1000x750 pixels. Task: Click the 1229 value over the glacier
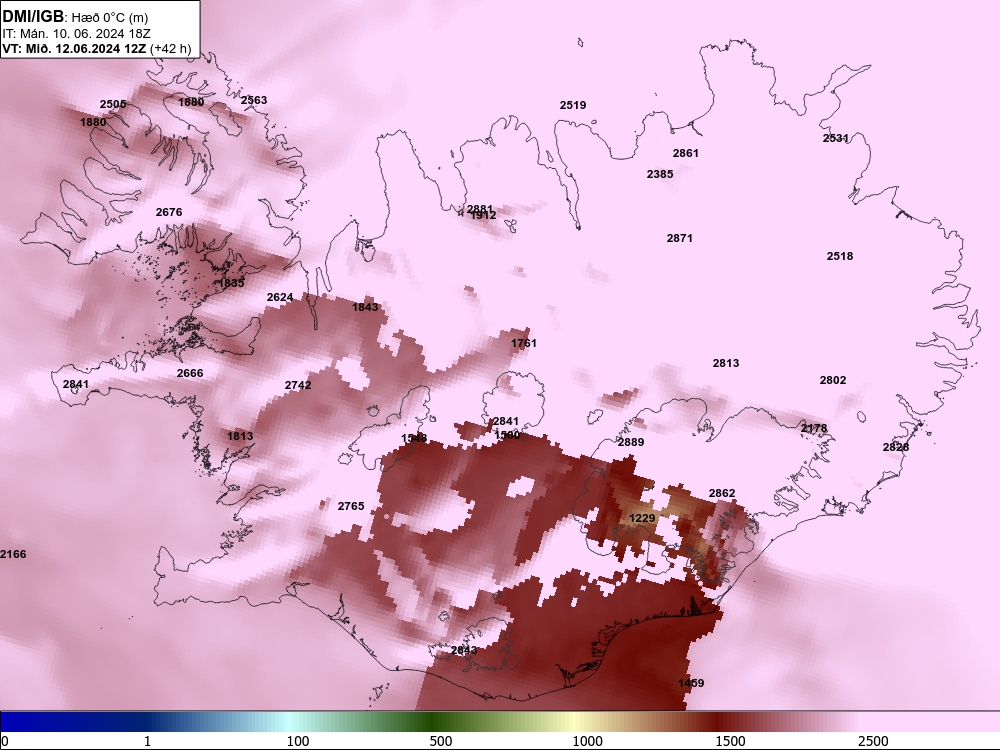coord(642,518)
